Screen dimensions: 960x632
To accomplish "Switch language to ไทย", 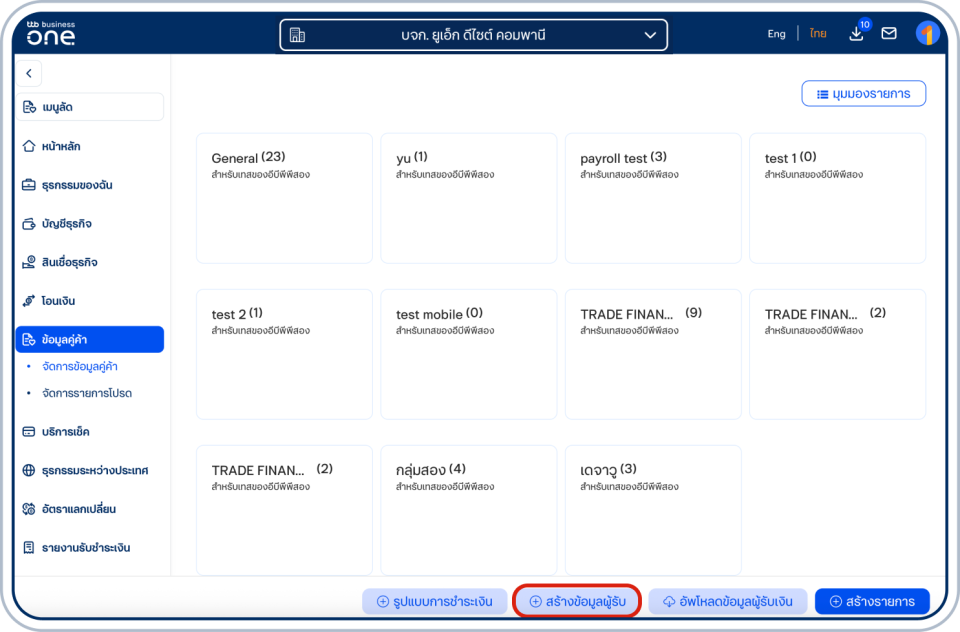I will tap(818, 34).
